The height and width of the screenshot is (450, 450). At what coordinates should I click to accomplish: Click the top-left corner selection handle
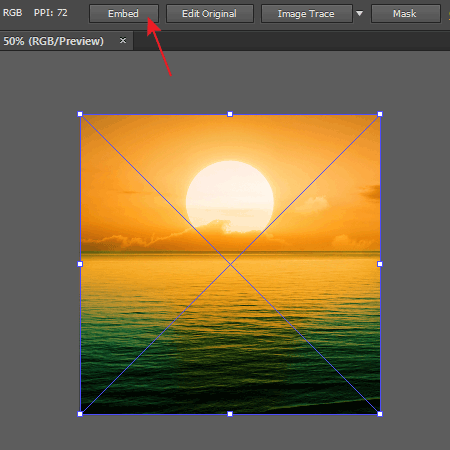[80, 114]
